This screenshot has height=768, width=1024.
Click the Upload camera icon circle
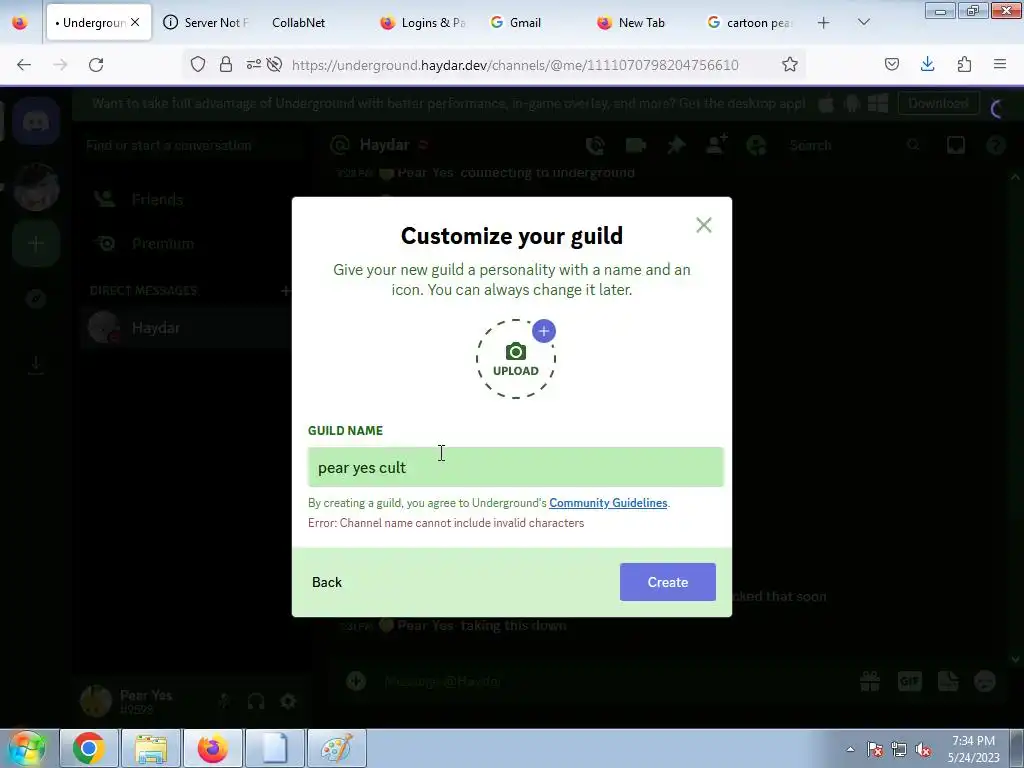tap(515, 359)
